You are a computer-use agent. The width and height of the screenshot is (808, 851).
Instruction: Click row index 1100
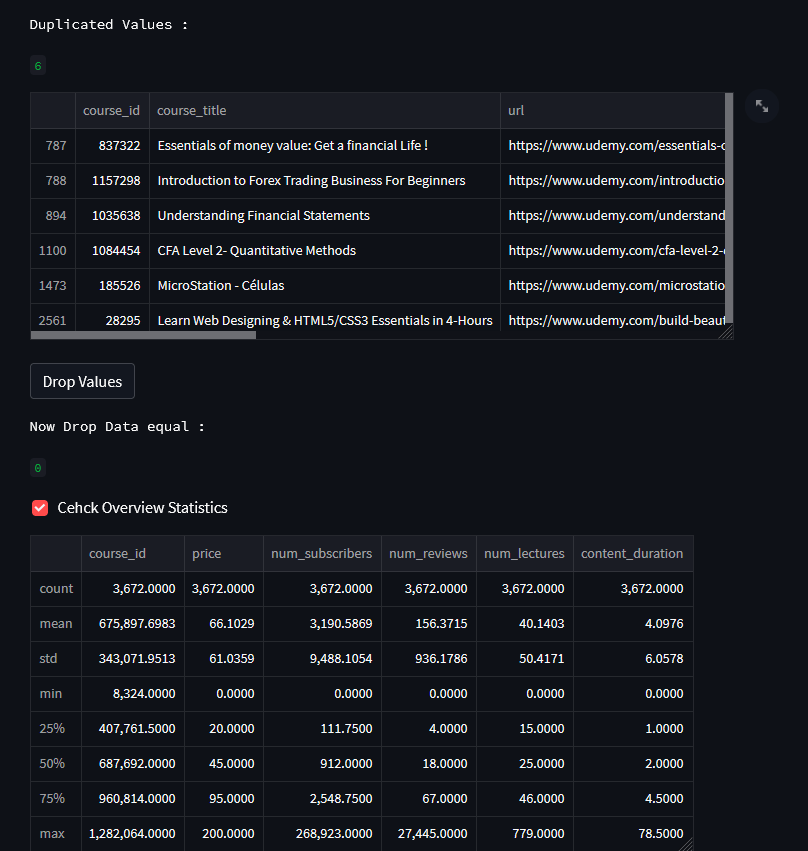pyautogui.click(x=53, y=251)
